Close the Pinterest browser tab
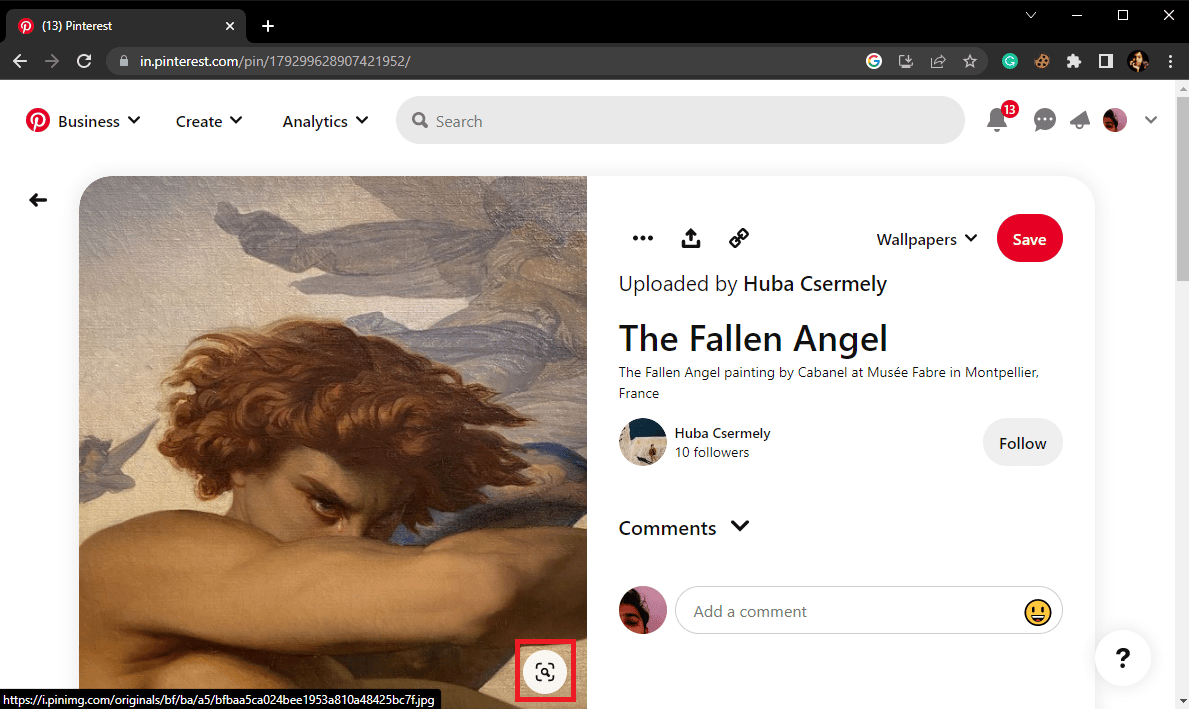Image resolution: width=1189 pixels, height=709 pixels. point(230,26)
